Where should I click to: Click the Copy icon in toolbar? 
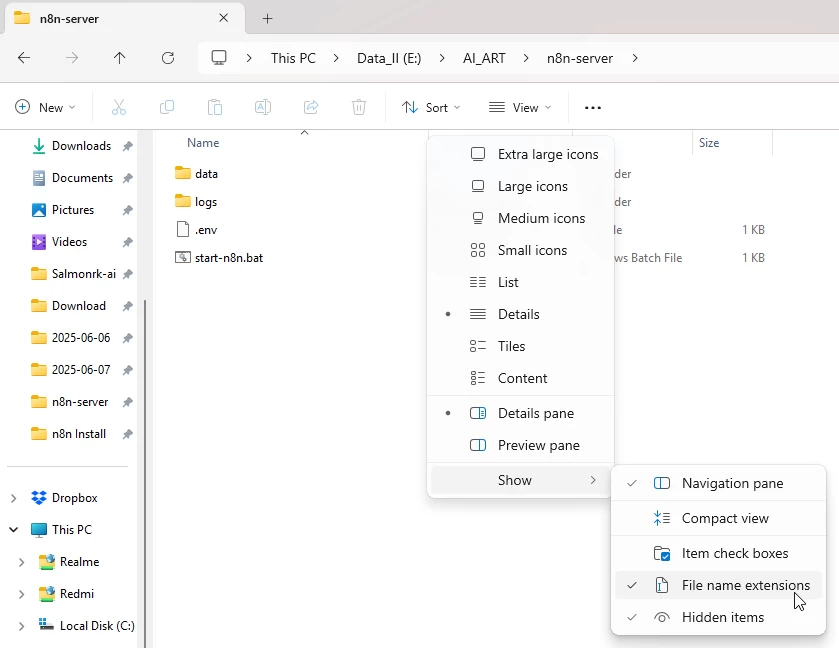(x=167, y=107)
